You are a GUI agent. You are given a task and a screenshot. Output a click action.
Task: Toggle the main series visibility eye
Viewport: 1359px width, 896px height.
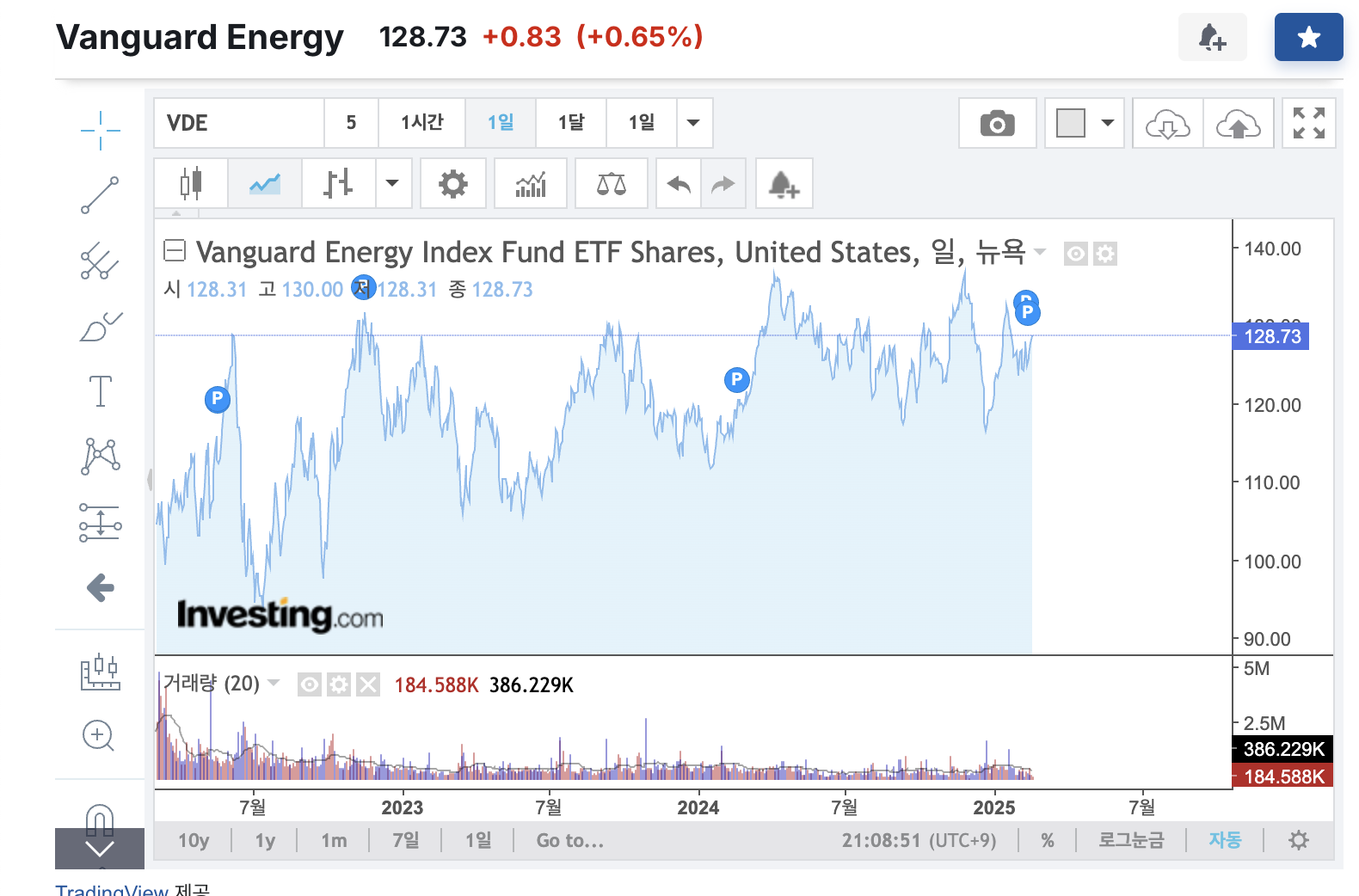[x=1076, y=254]
